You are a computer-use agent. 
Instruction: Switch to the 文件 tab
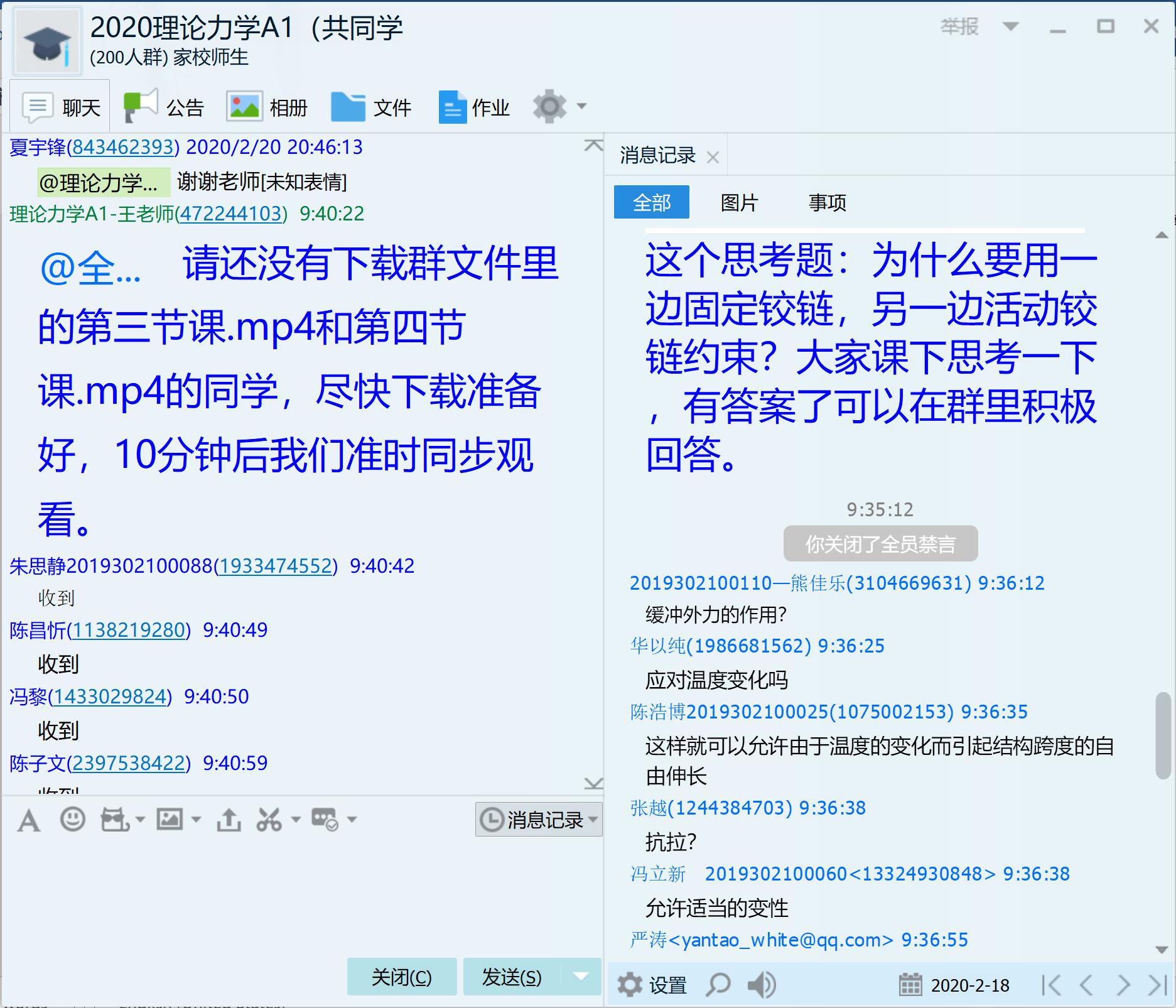(x=372, y=107)
